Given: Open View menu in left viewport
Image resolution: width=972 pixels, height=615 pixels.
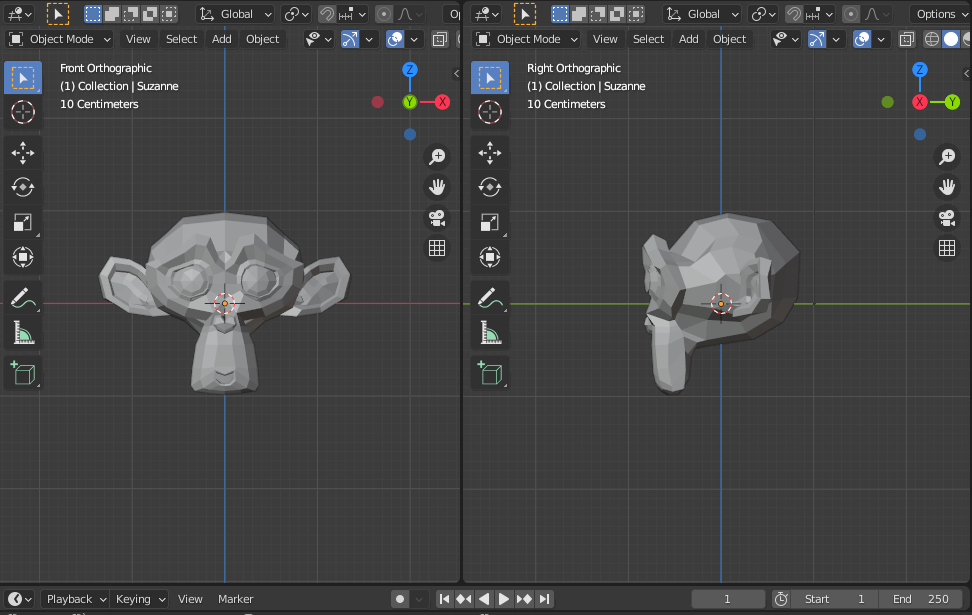Looking at the screenshot, I should 138,39.
